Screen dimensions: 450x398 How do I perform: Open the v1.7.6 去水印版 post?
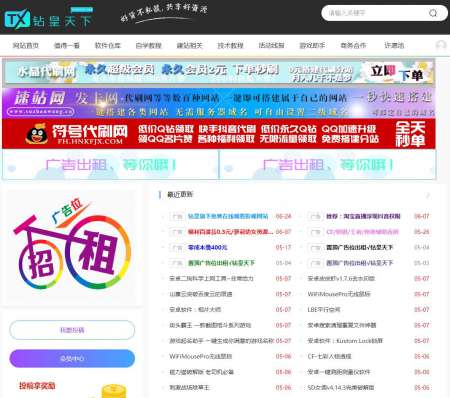pyautogui.click(x=341, y=278)
